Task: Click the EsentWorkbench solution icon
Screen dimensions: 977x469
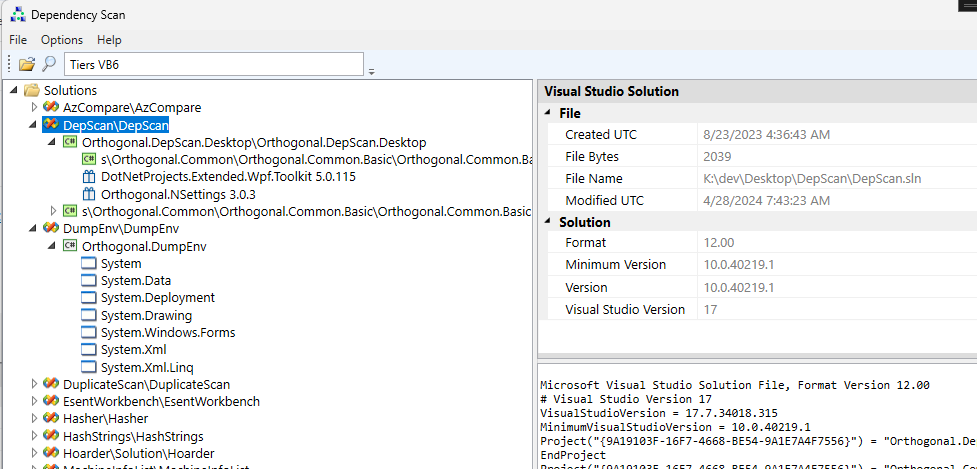Action: (51, 401)
